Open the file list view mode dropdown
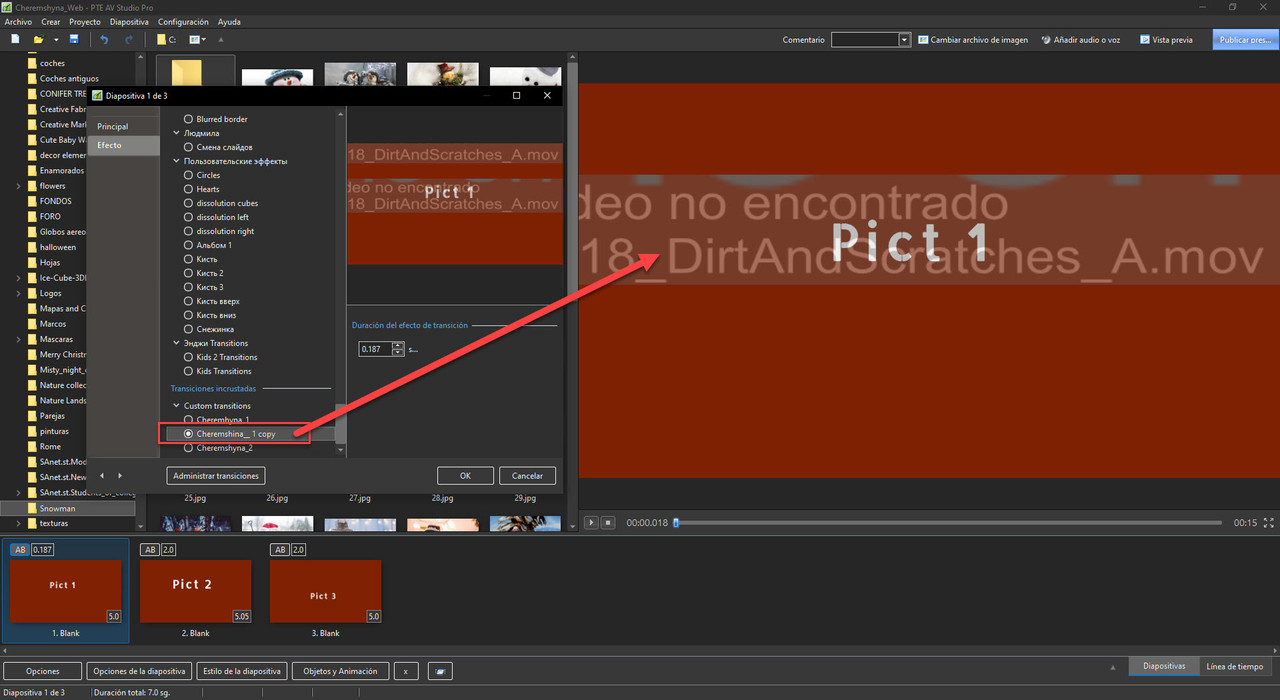This screenshot has width=1280, height=700. [x=197, y=40]
